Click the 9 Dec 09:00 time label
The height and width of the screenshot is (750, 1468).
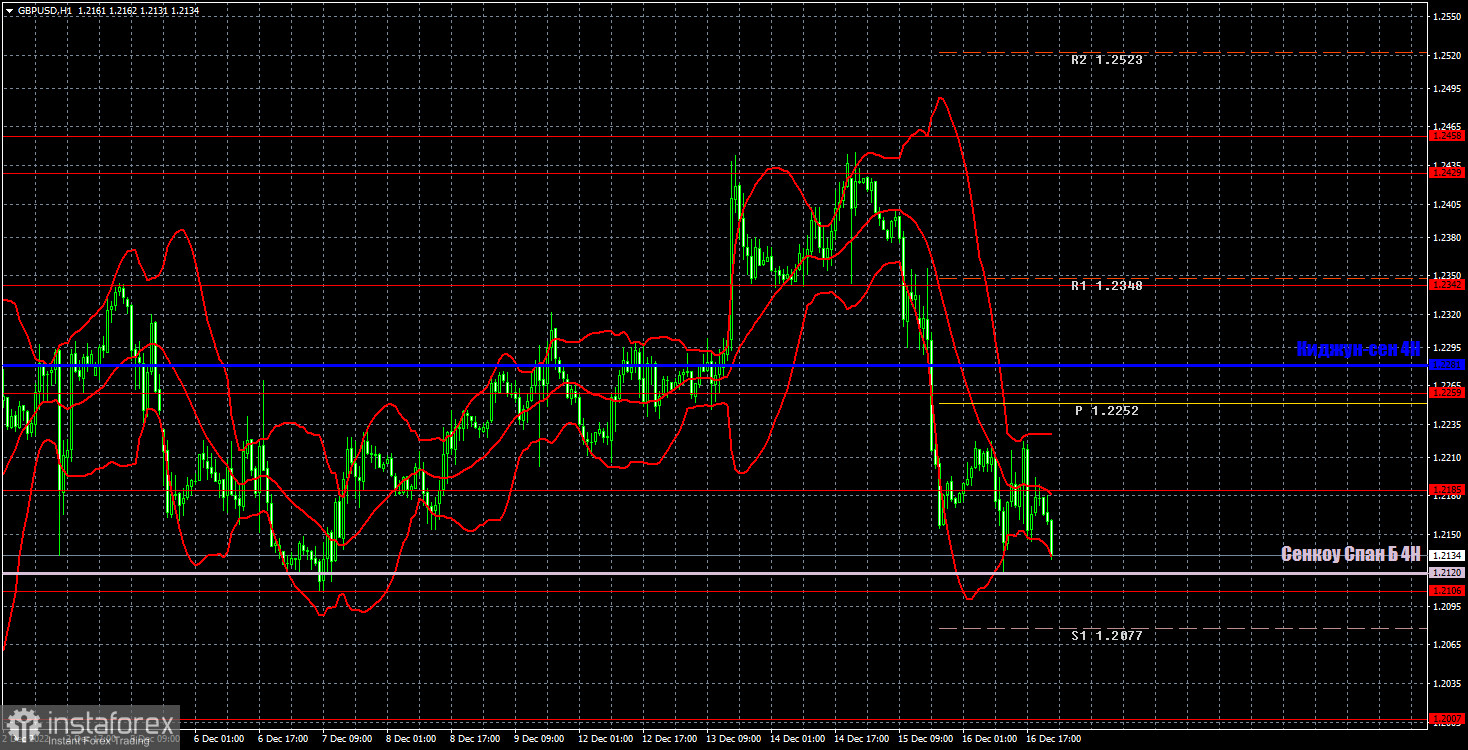[539, 739]
